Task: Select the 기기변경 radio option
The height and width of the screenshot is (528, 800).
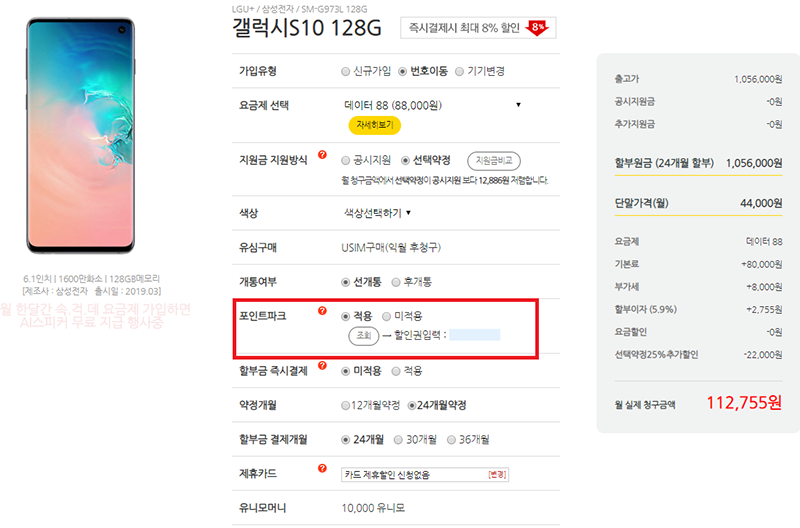Action: click(x=459, y=71)
